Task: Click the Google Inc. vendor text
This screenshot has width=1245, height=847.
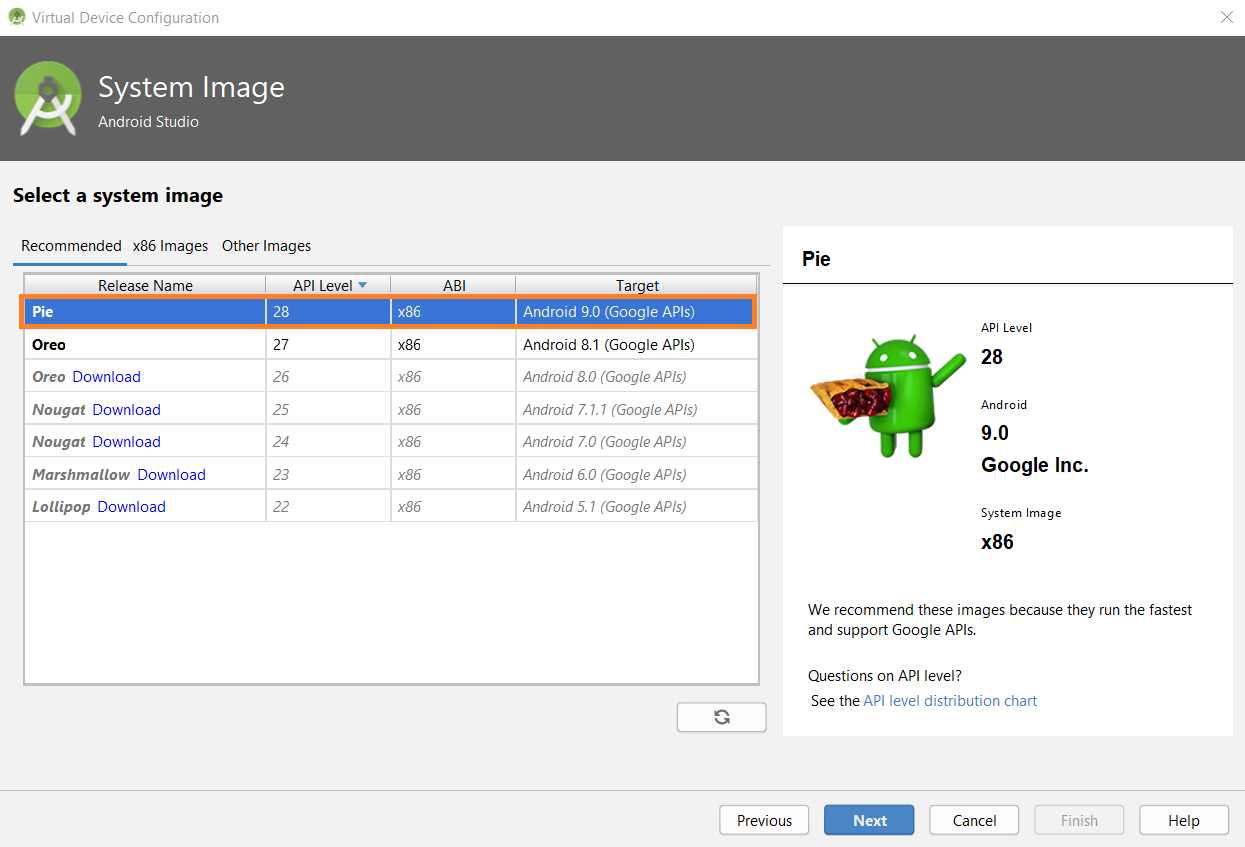Action: coord(1035,465)
